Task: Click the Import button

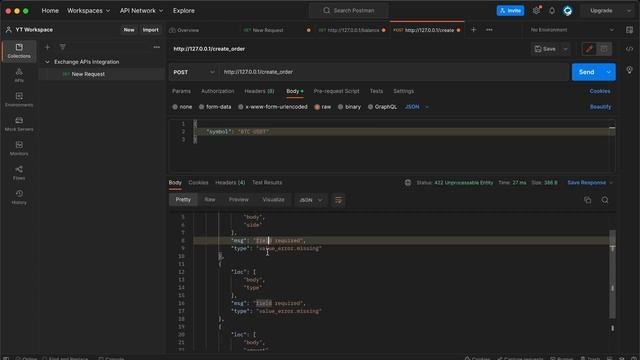Action: (x=150, y=30)
